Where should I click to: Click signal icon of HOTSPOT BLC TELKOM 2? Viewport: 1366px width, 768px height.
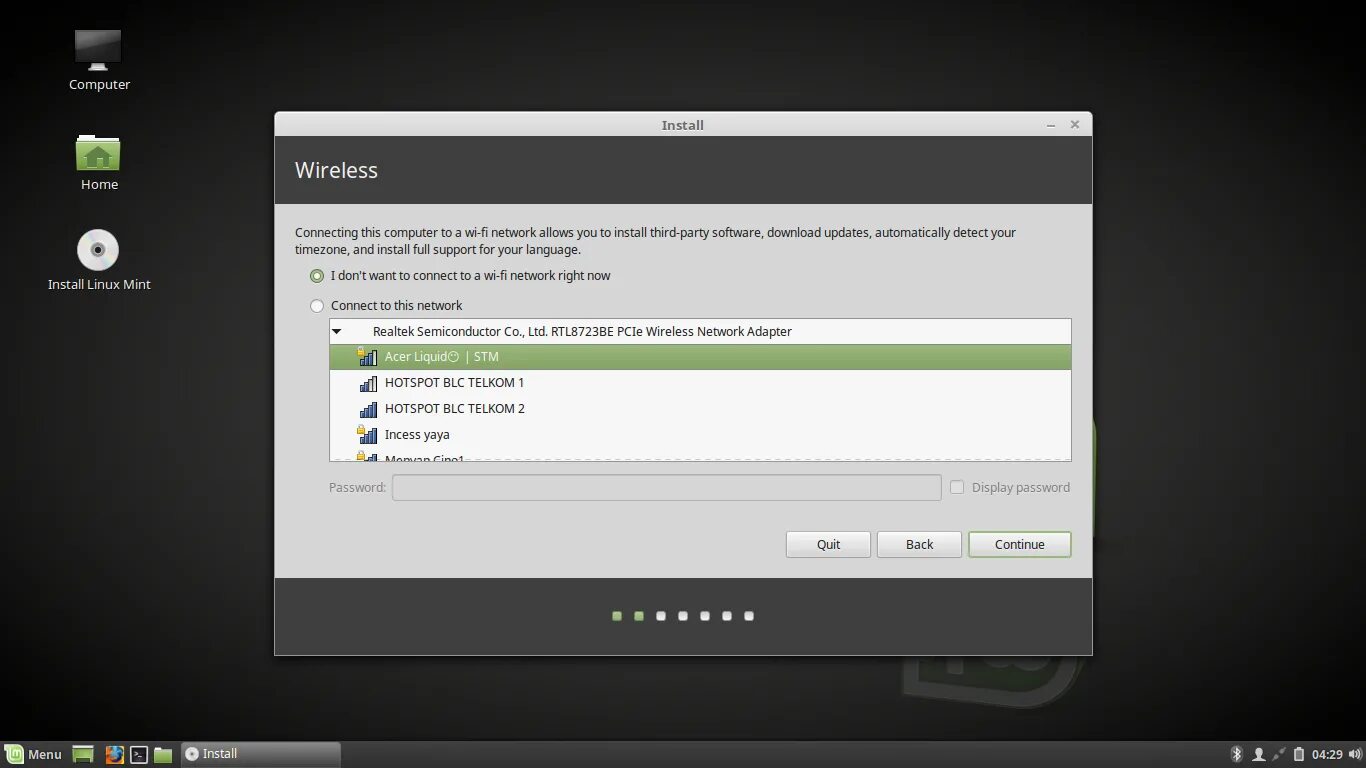(x=368, y=409)
